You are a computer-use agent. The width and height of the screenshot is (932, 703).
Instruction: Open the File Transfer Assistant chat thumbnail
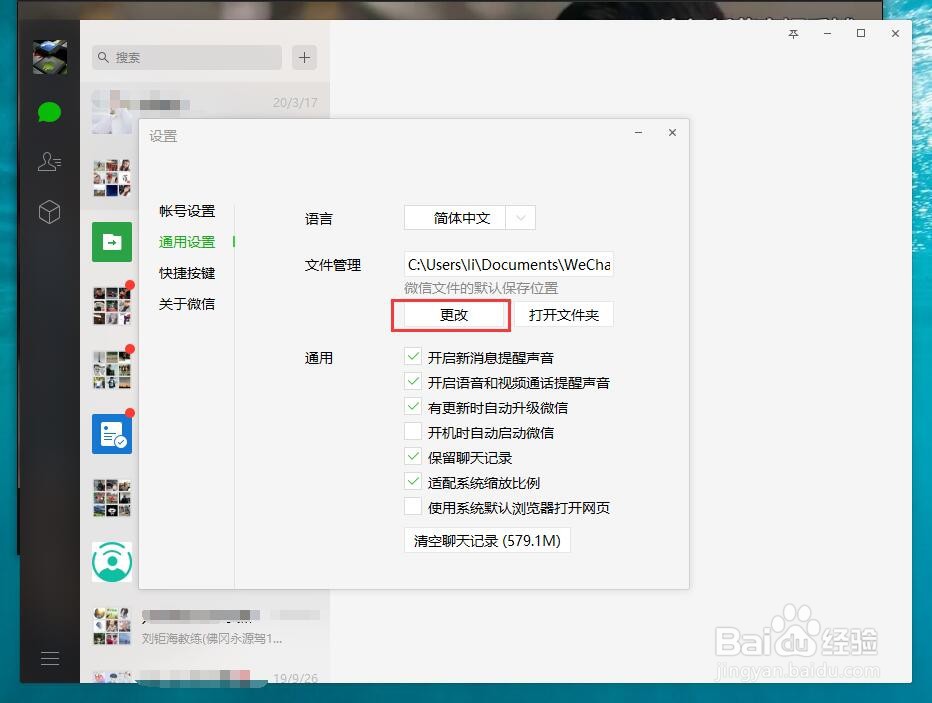[x=112, y=241]
